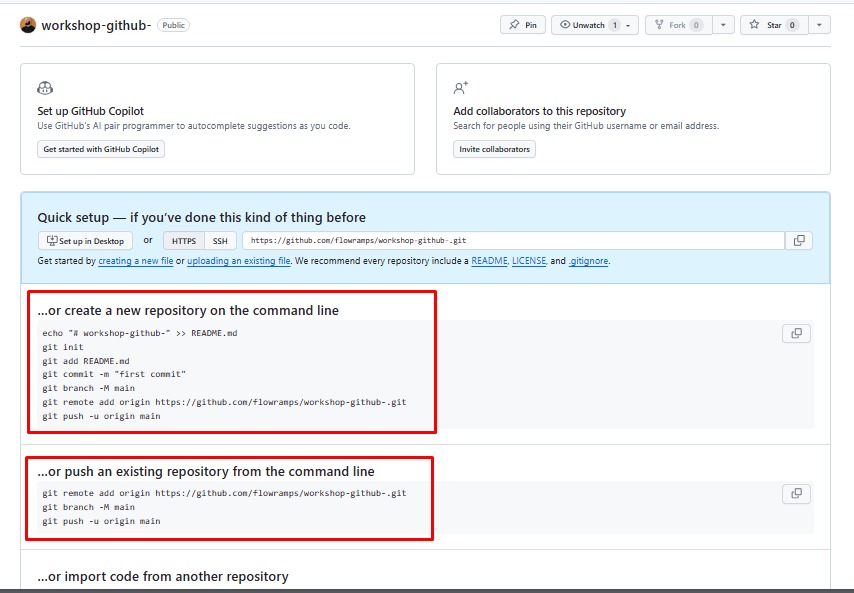This screenshot has height=593, width=854.
Task: Click Set up in Desktop
Action: coord(86,241)
